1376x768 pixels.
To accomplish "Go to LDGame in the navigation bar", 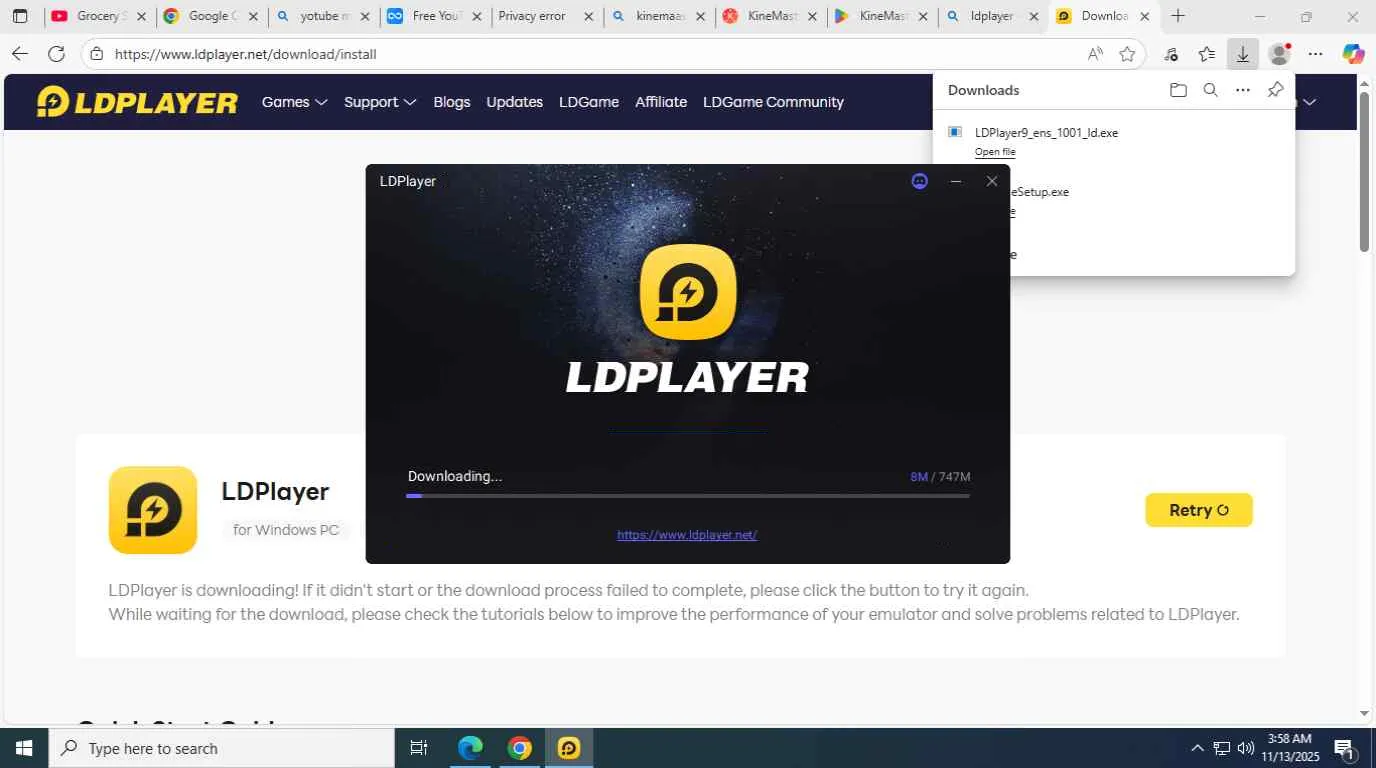I will pos(589,102).
